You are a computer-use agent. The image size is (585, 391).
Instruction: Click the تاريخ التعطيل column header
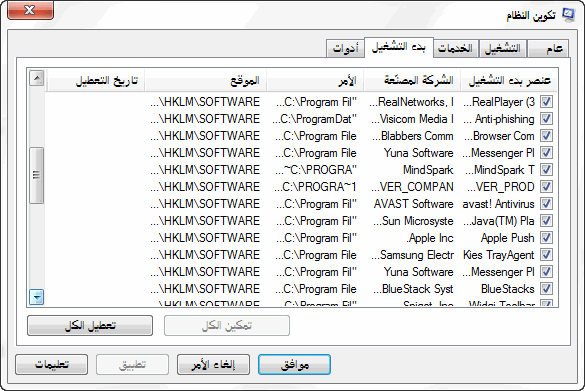95,80
